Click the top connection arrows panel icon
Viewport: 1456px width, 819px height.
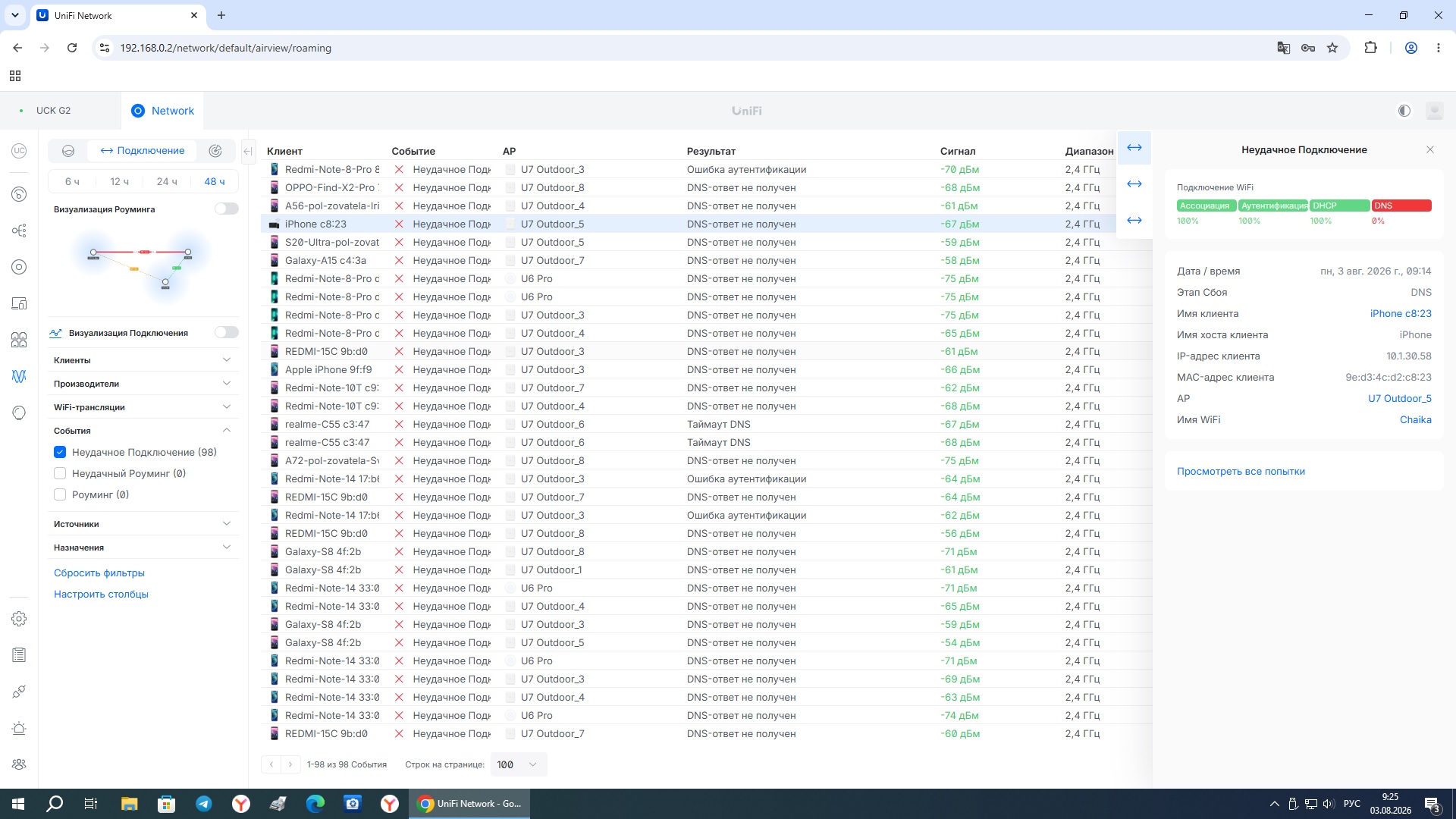click(1134, 148)
